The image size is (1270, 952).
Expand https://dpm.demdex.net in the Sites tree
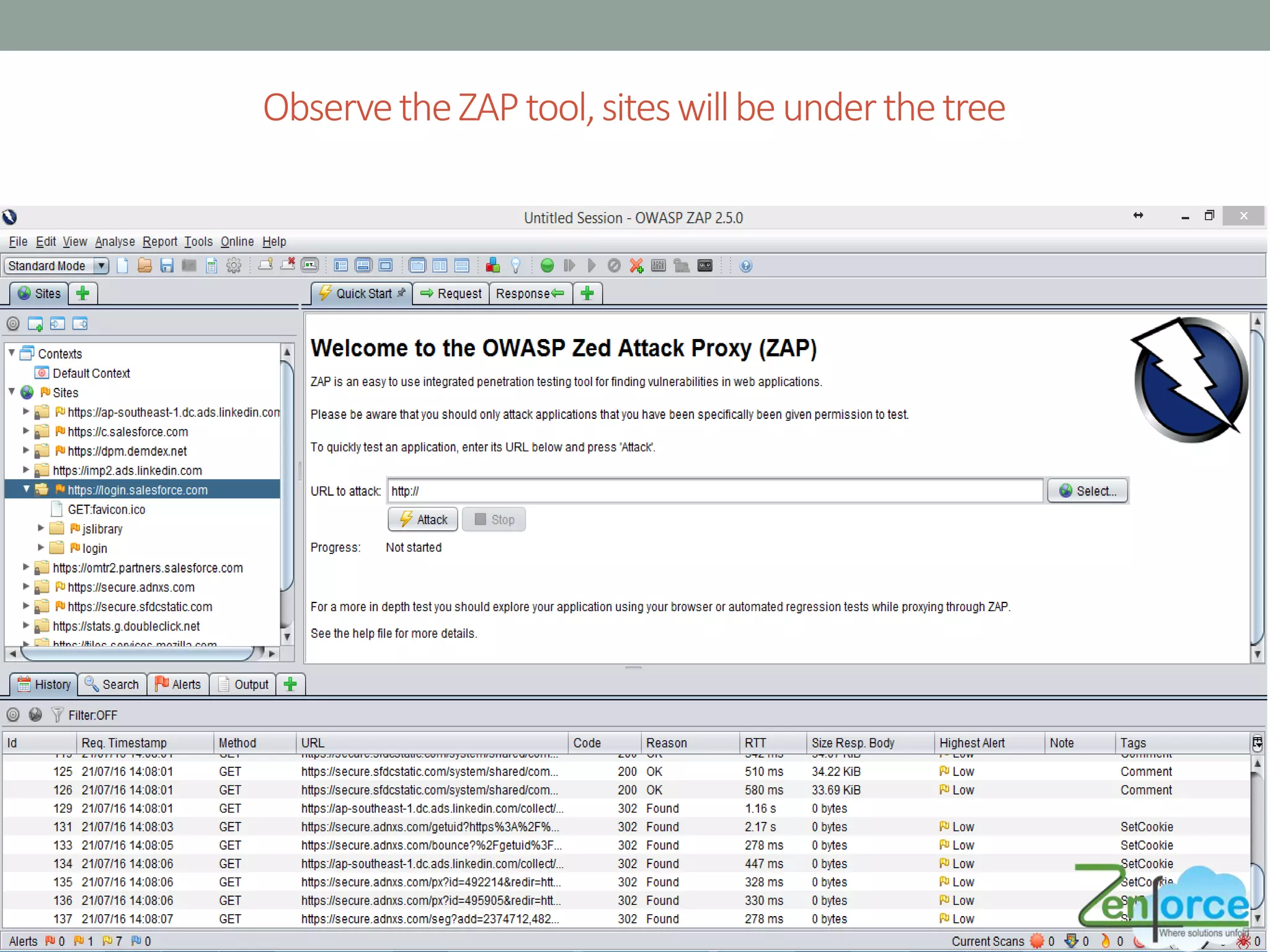pyautogui.click(x=26, y=450)
